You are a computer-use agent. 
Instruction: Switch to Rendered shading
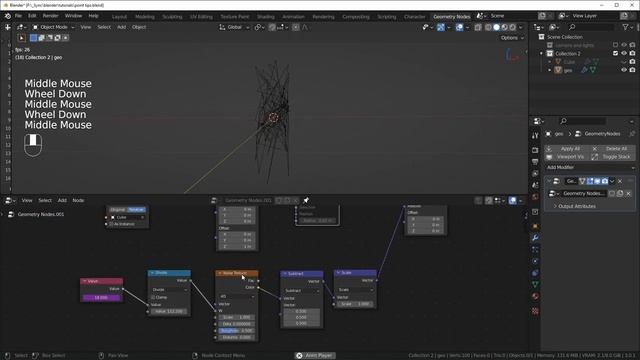512,27
